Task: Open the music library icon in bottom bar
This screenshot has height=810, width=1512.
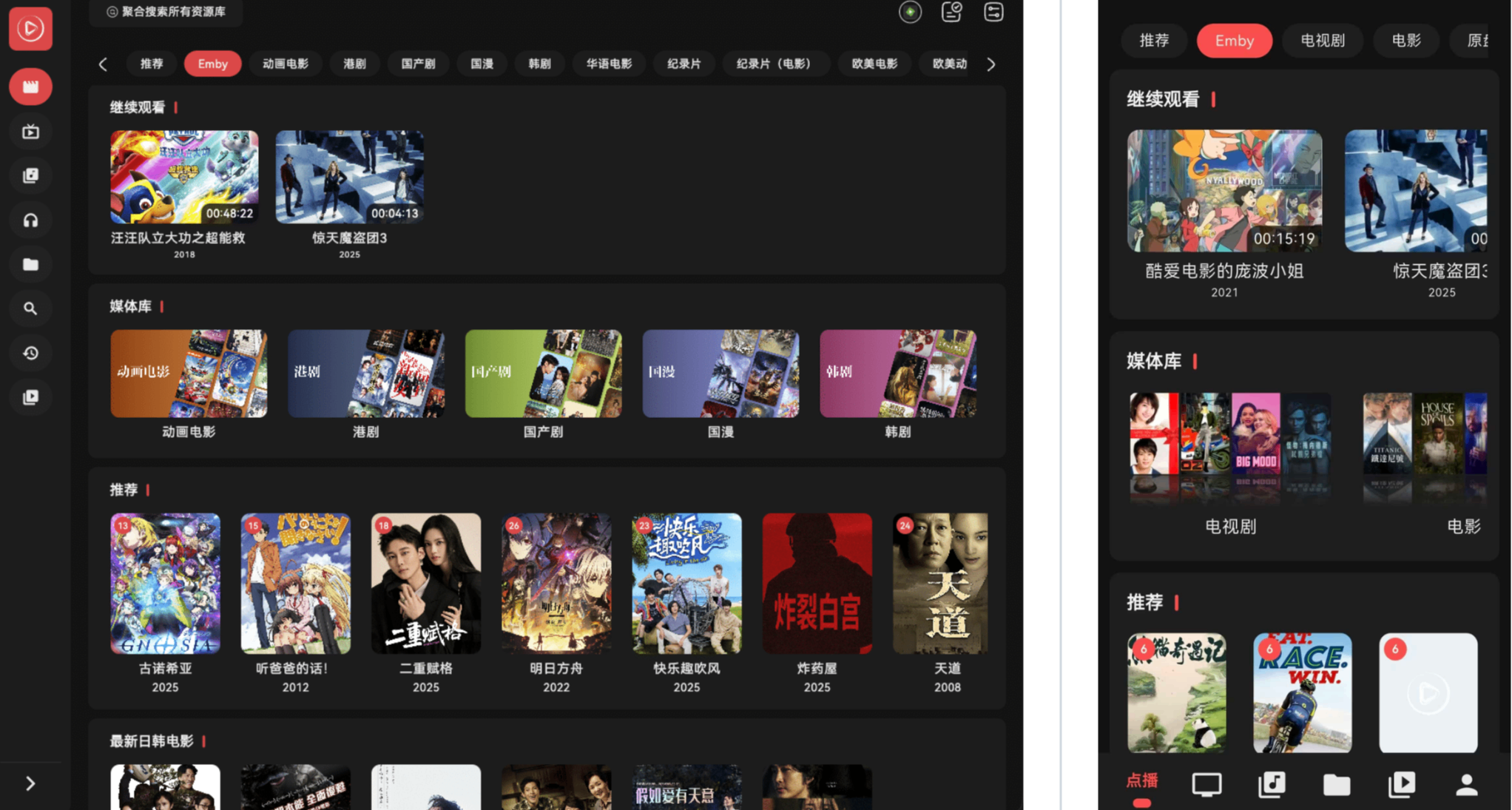Action: [x=1272, y=784]
